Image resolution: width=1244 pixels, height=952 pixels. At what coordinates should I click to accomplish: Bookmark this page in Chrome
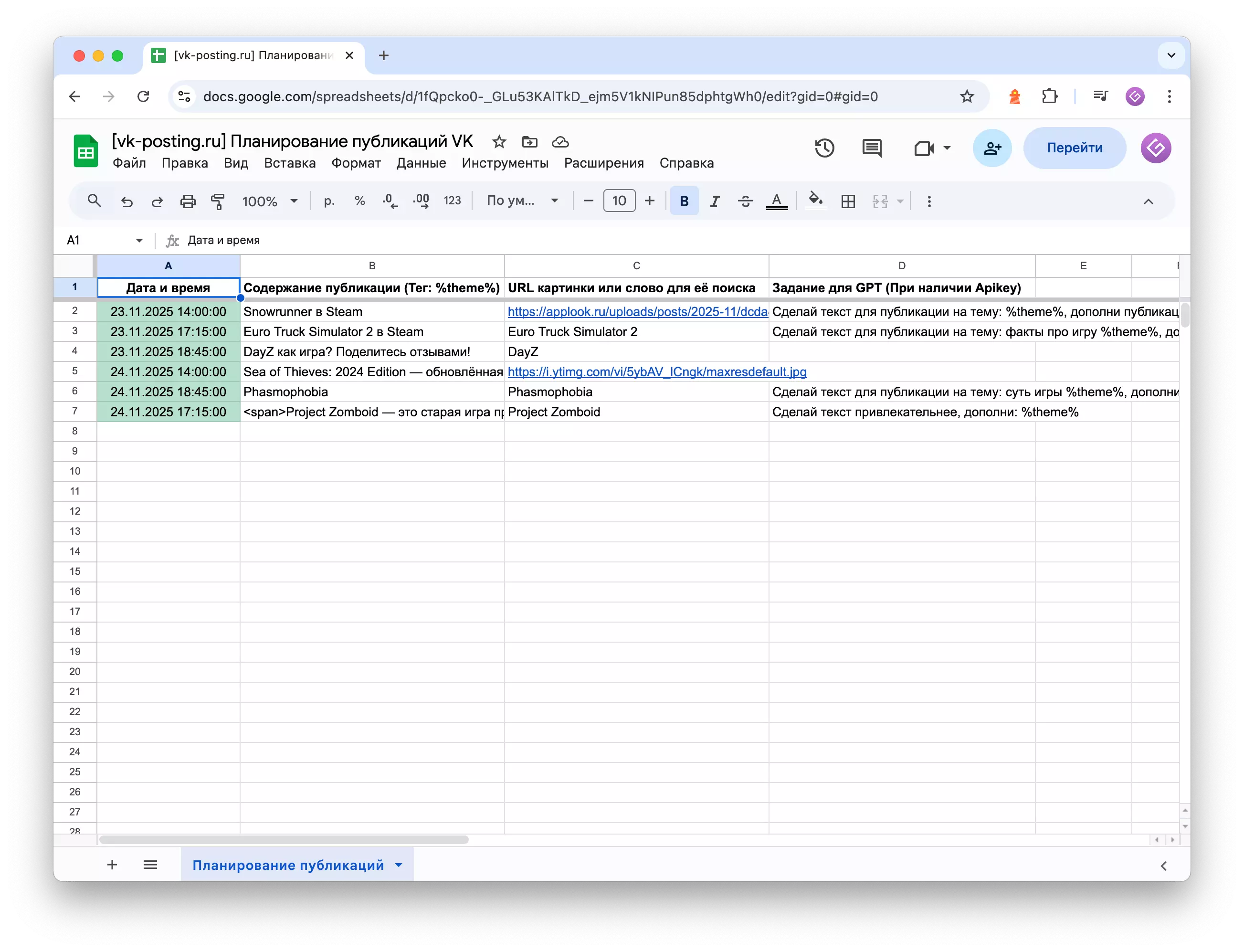pos(967,96)
